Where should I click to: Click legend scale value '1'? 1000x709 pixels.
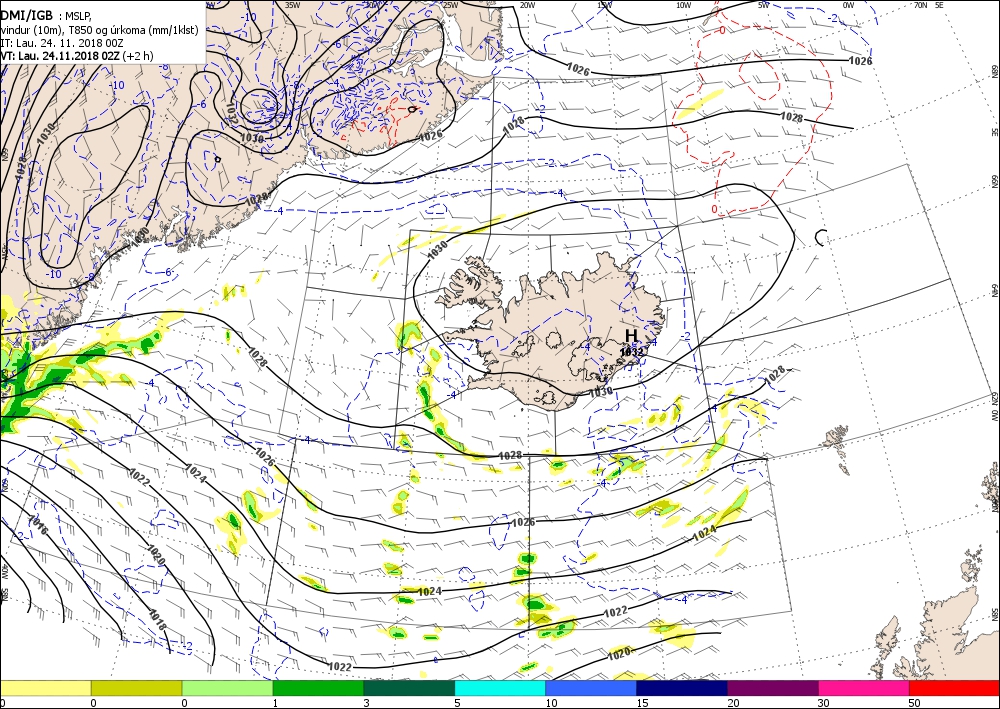point(276,703)
